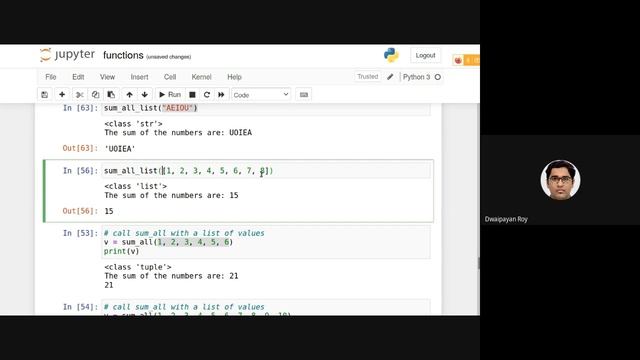Click the sum_all_list("AEIOU") code cell

tap(266, 109)
